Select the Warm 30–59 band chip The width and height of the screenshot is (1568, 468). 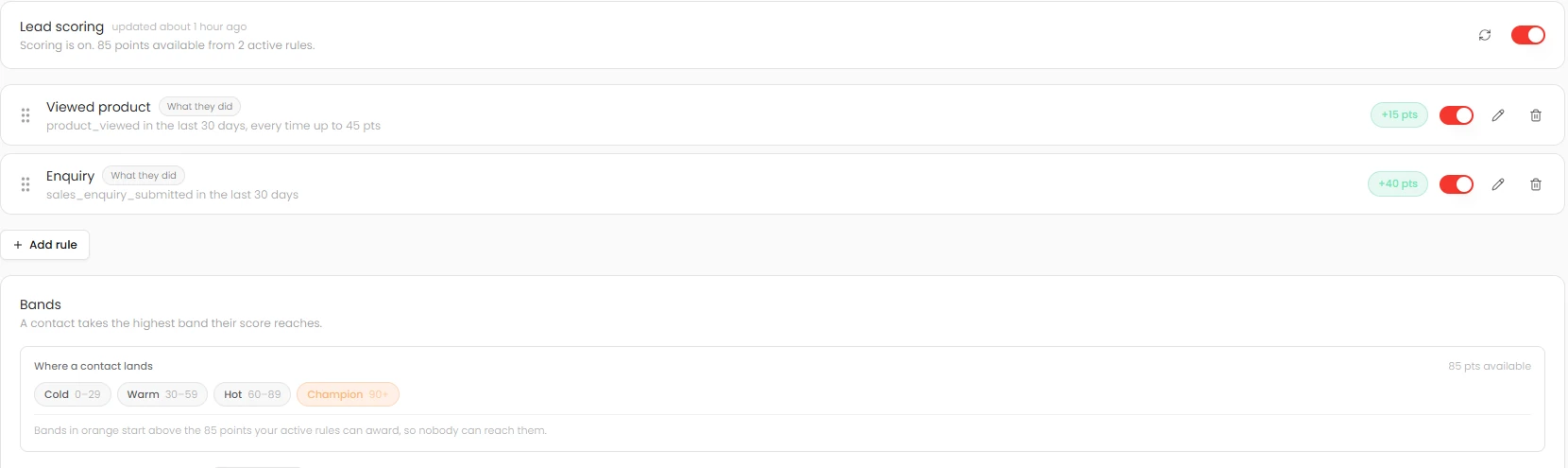pos(162,394)
